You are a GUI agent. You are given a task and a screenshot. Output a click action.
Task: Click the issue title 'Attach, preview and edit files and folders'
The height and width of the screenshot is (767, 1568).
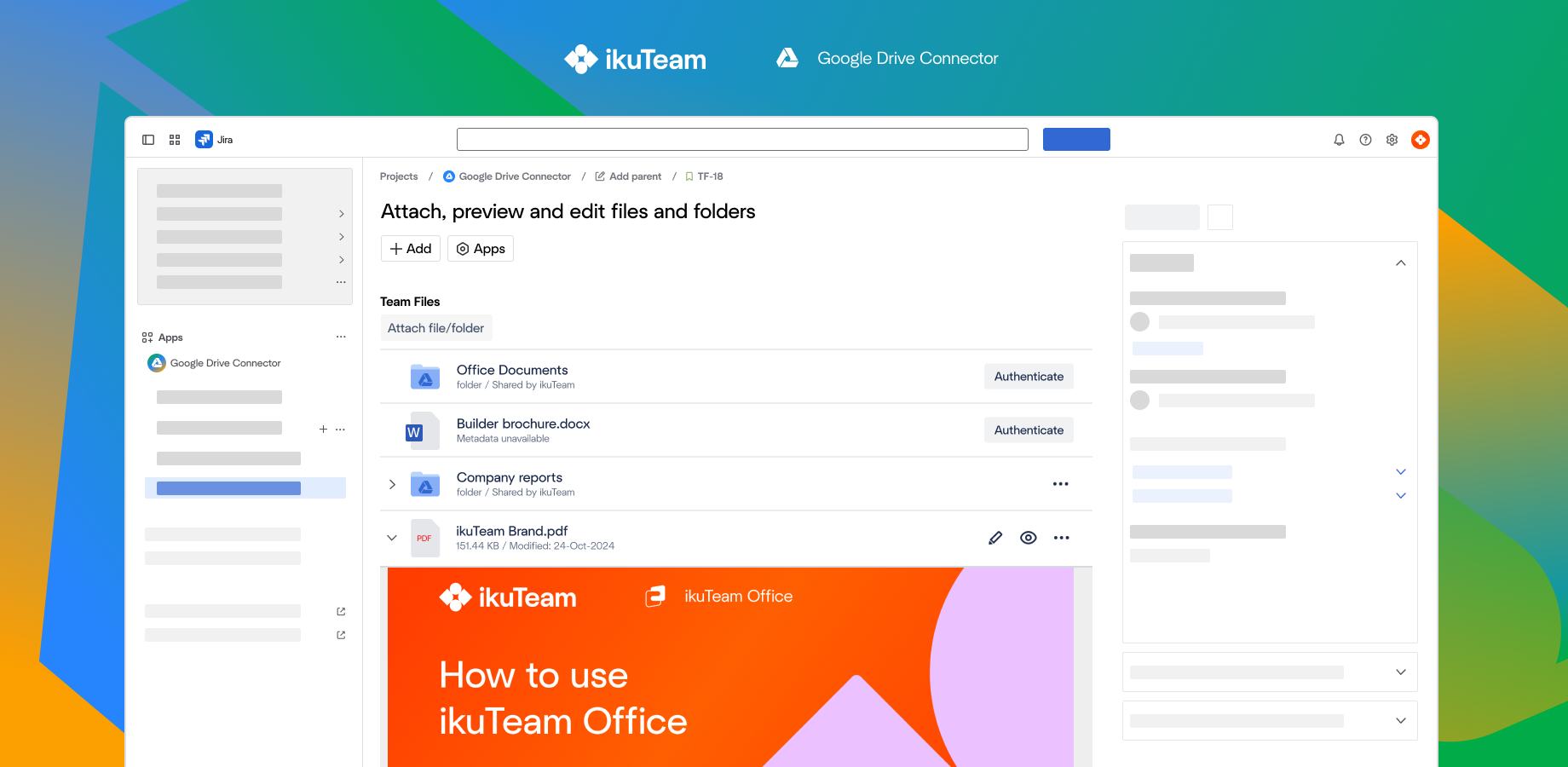pos(568,211)
